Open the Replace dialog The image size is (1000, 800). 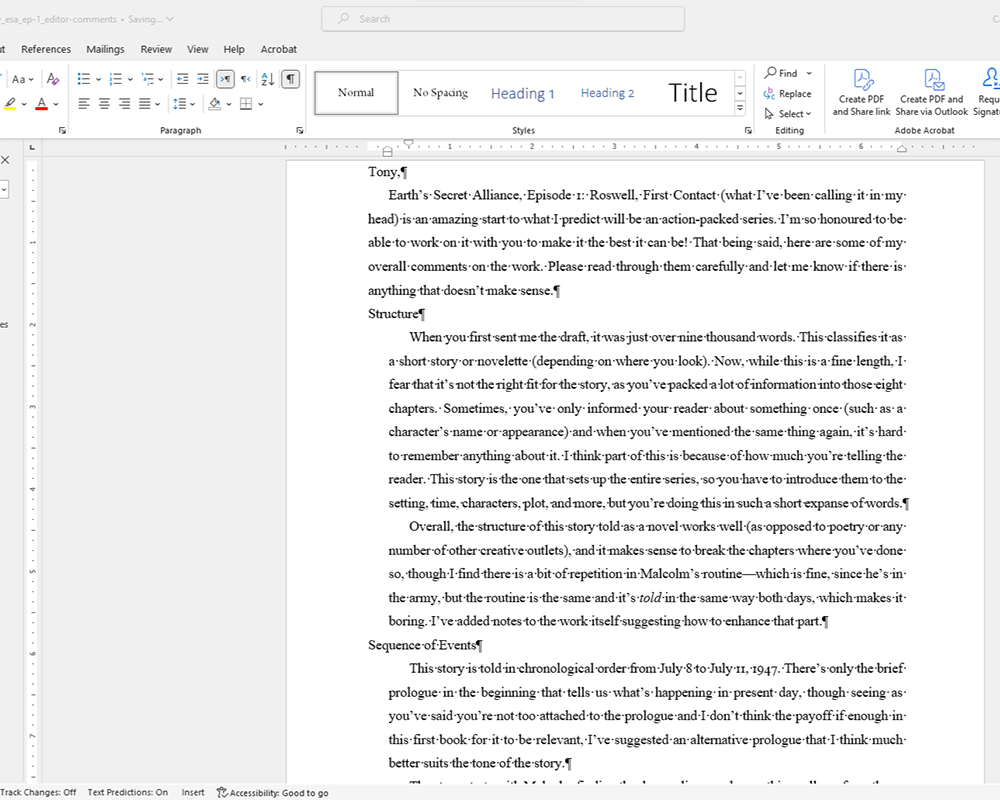pyautogui.click(x=788, y=94)
